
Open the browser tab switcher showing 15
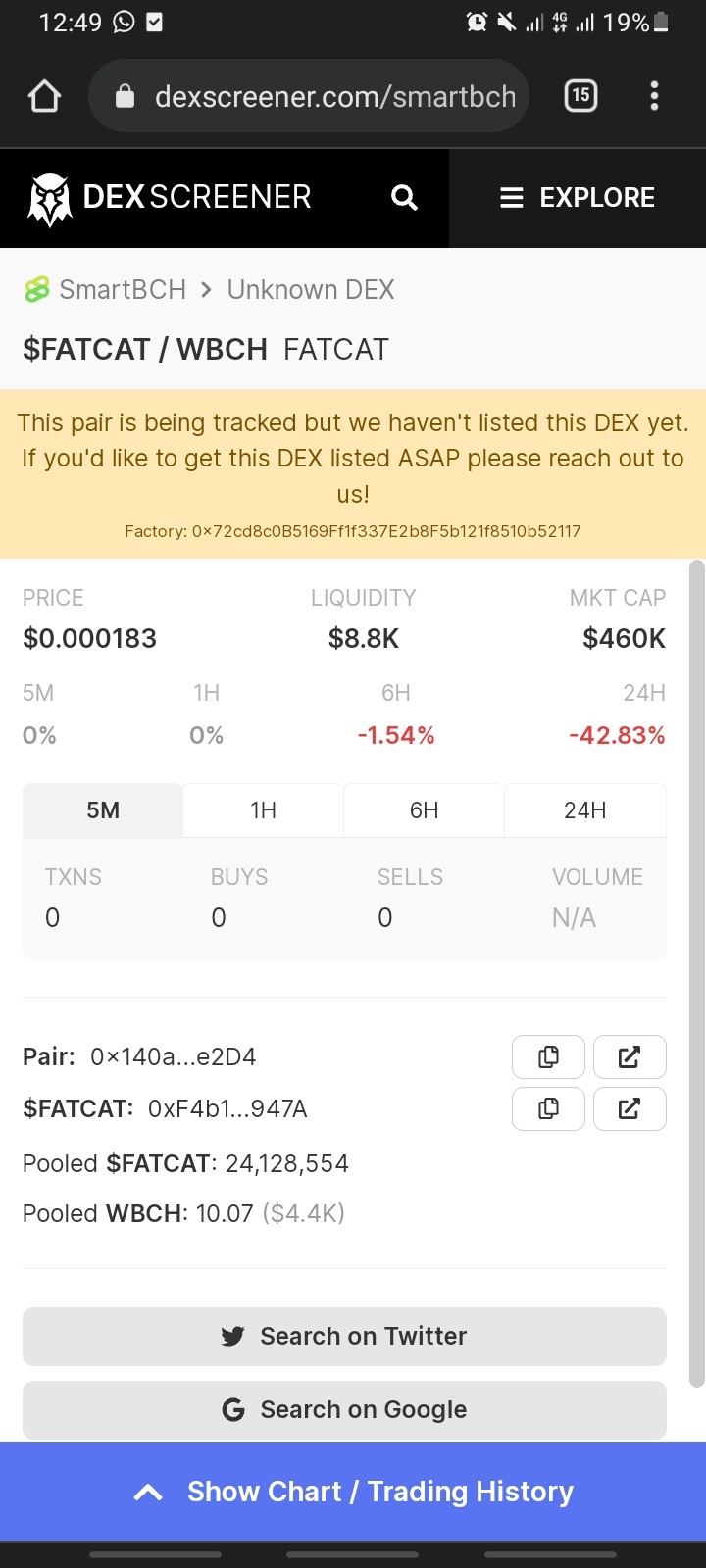tap(580, 95)
